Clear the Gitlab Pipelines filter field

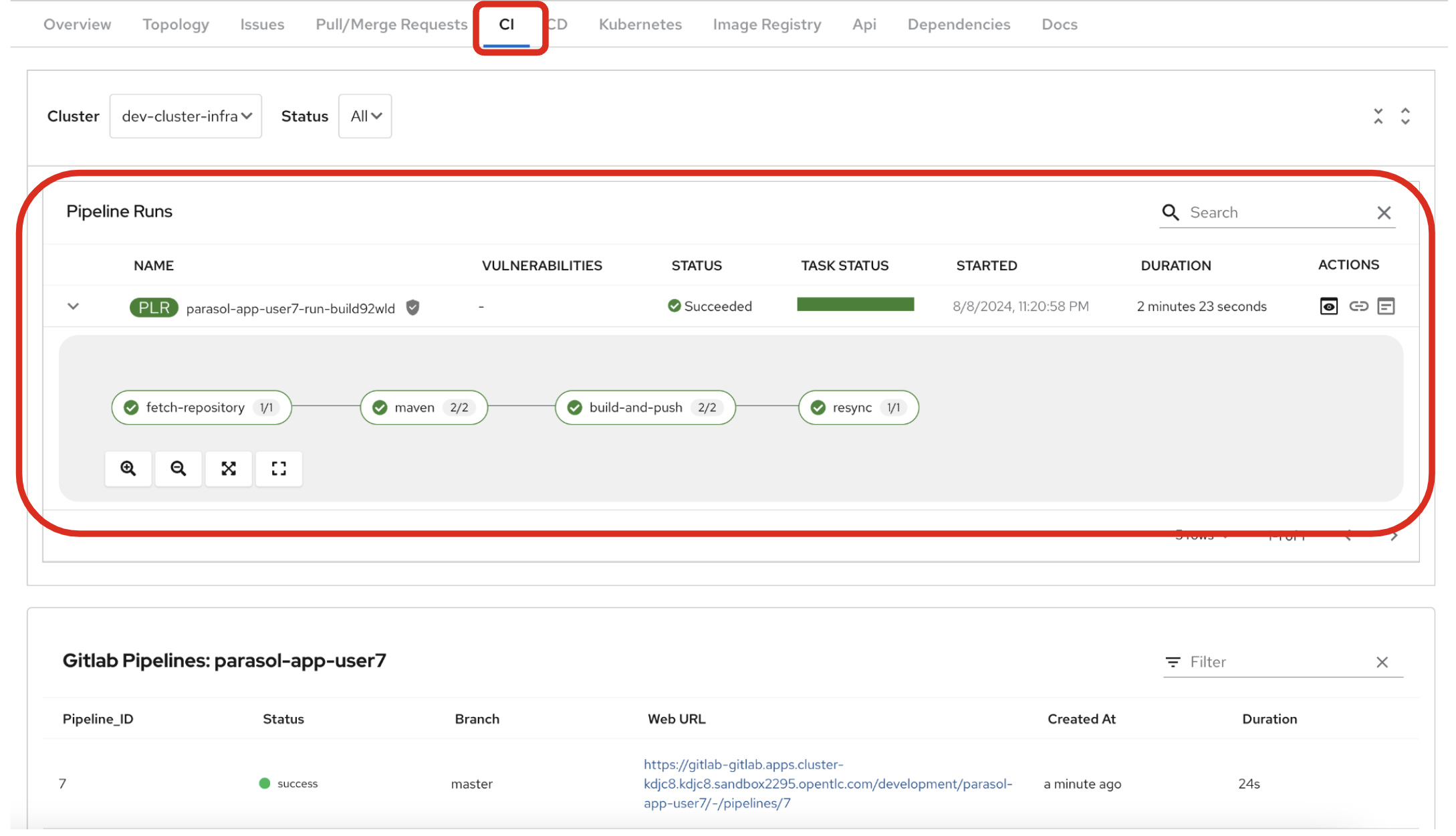pos(1382,662)
